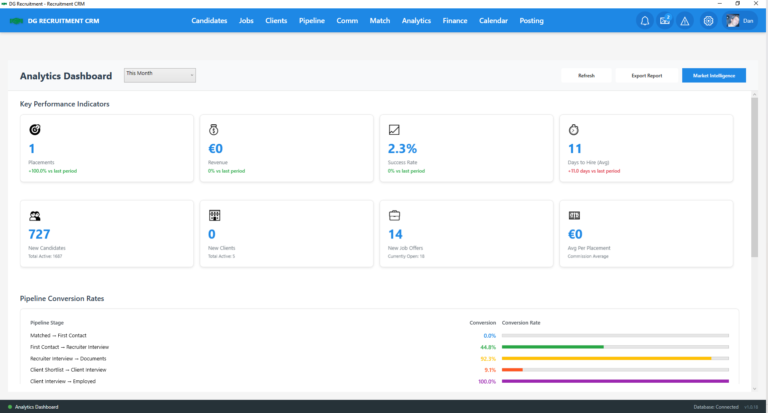Click the Days to Hire stopwatch icon
The image size is (768, 413).
click(x=574, y=129)
